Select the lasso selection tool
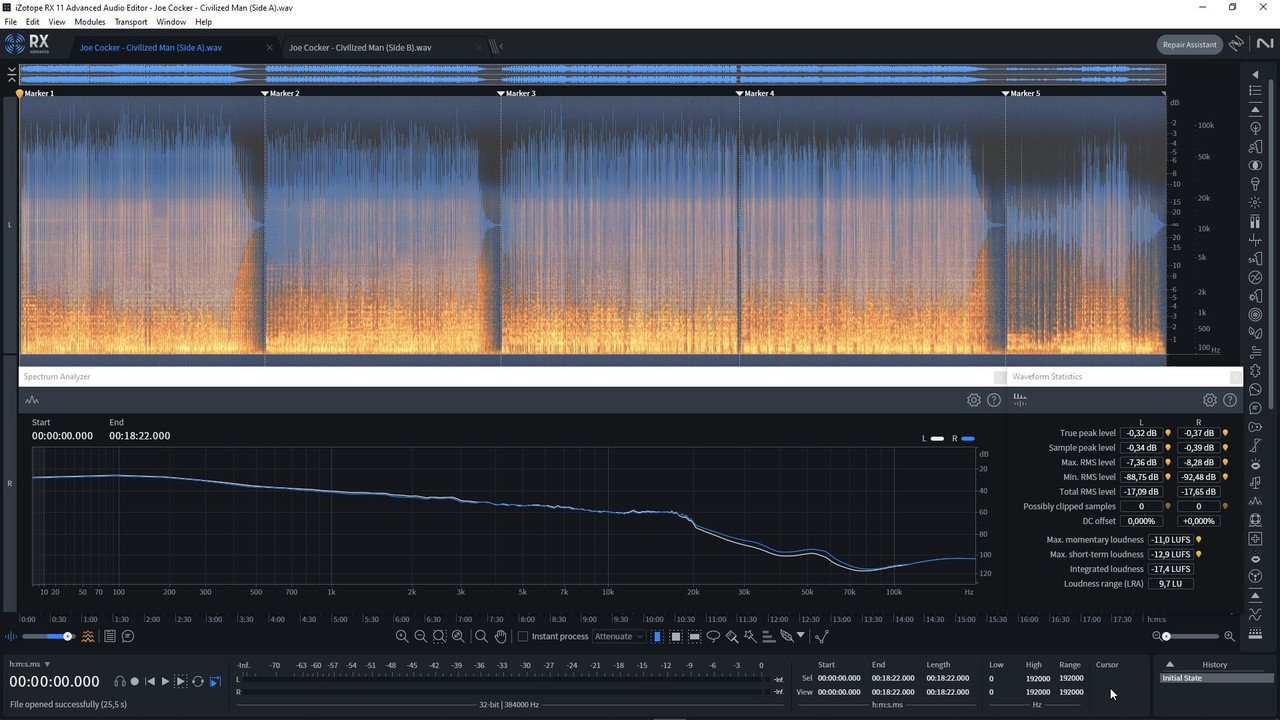 pyautogui.click(x=713, y=636)
